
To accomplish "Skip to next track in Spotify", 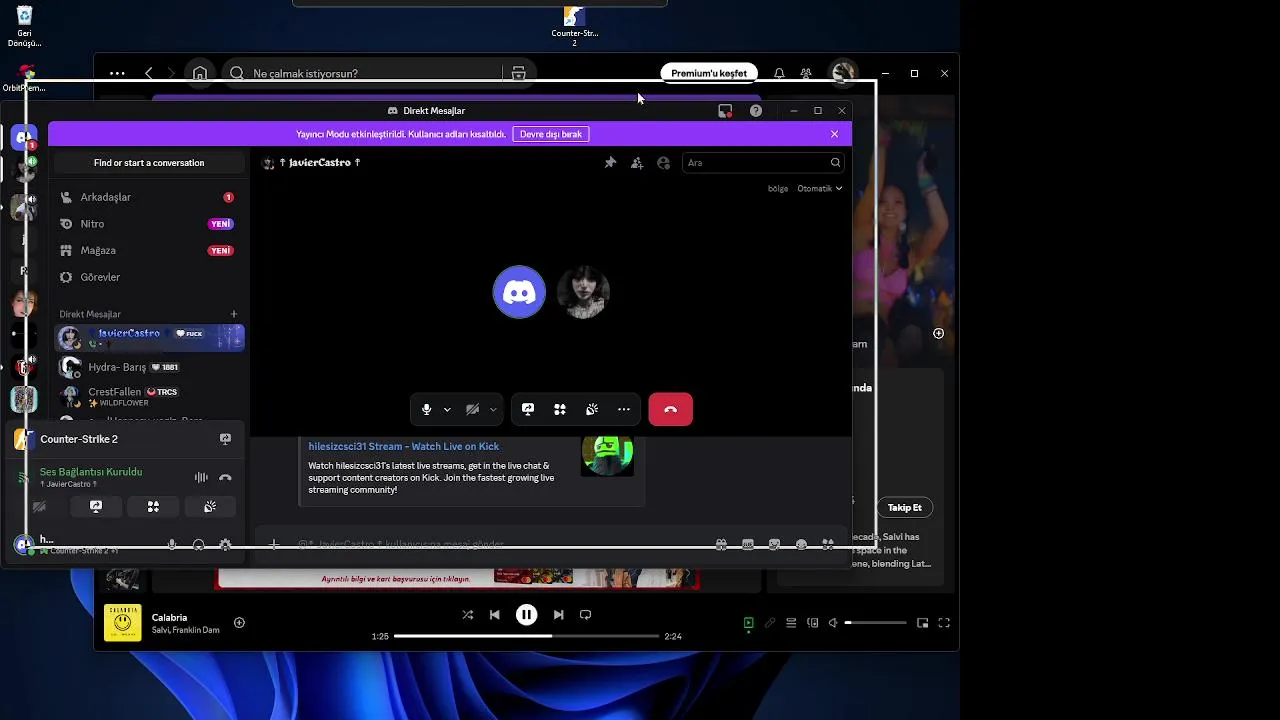I will [558, 615].
